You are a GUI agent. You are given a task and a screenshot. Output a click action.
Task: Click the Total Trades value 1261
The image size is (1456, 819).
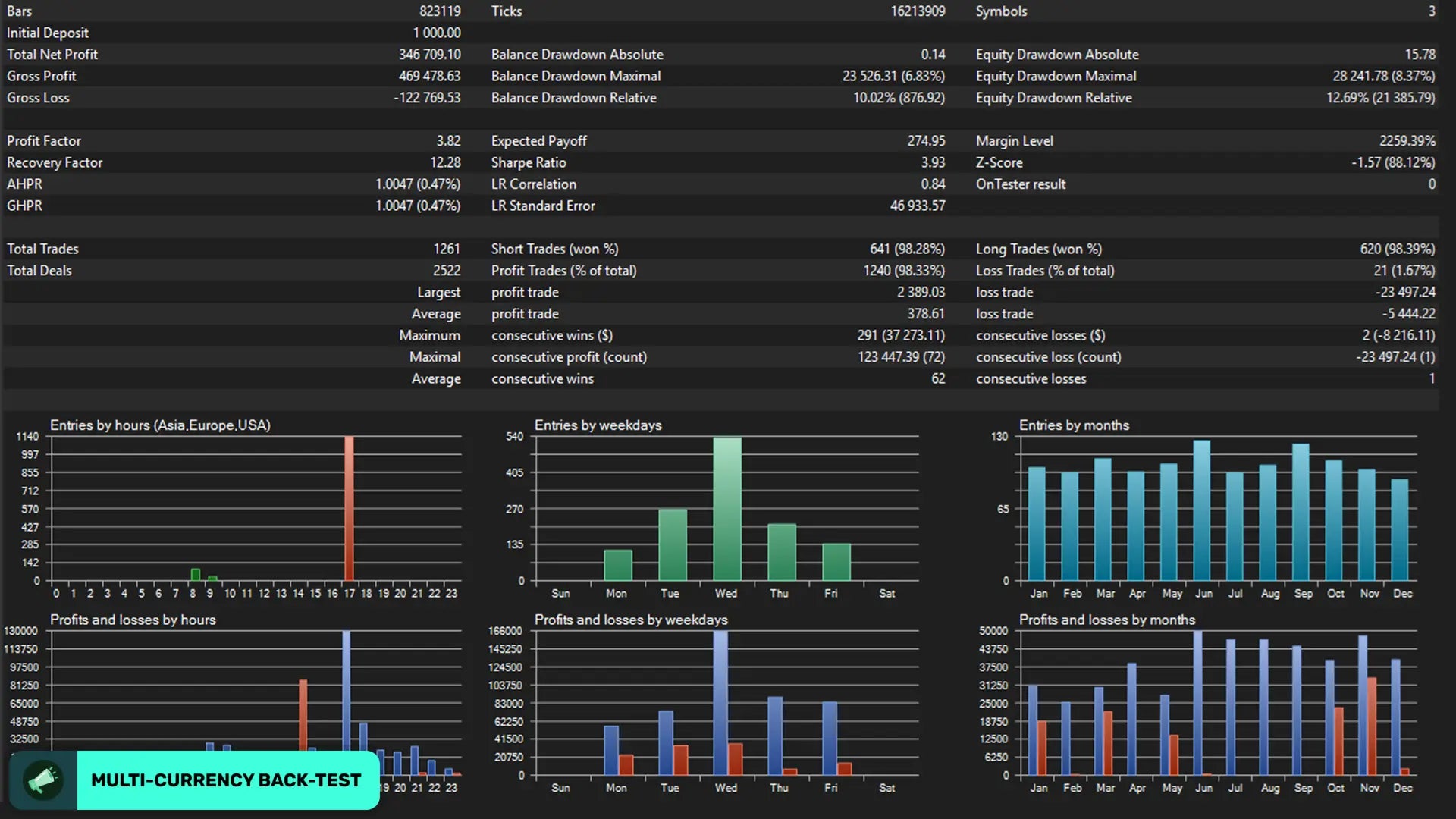(447, 249)
